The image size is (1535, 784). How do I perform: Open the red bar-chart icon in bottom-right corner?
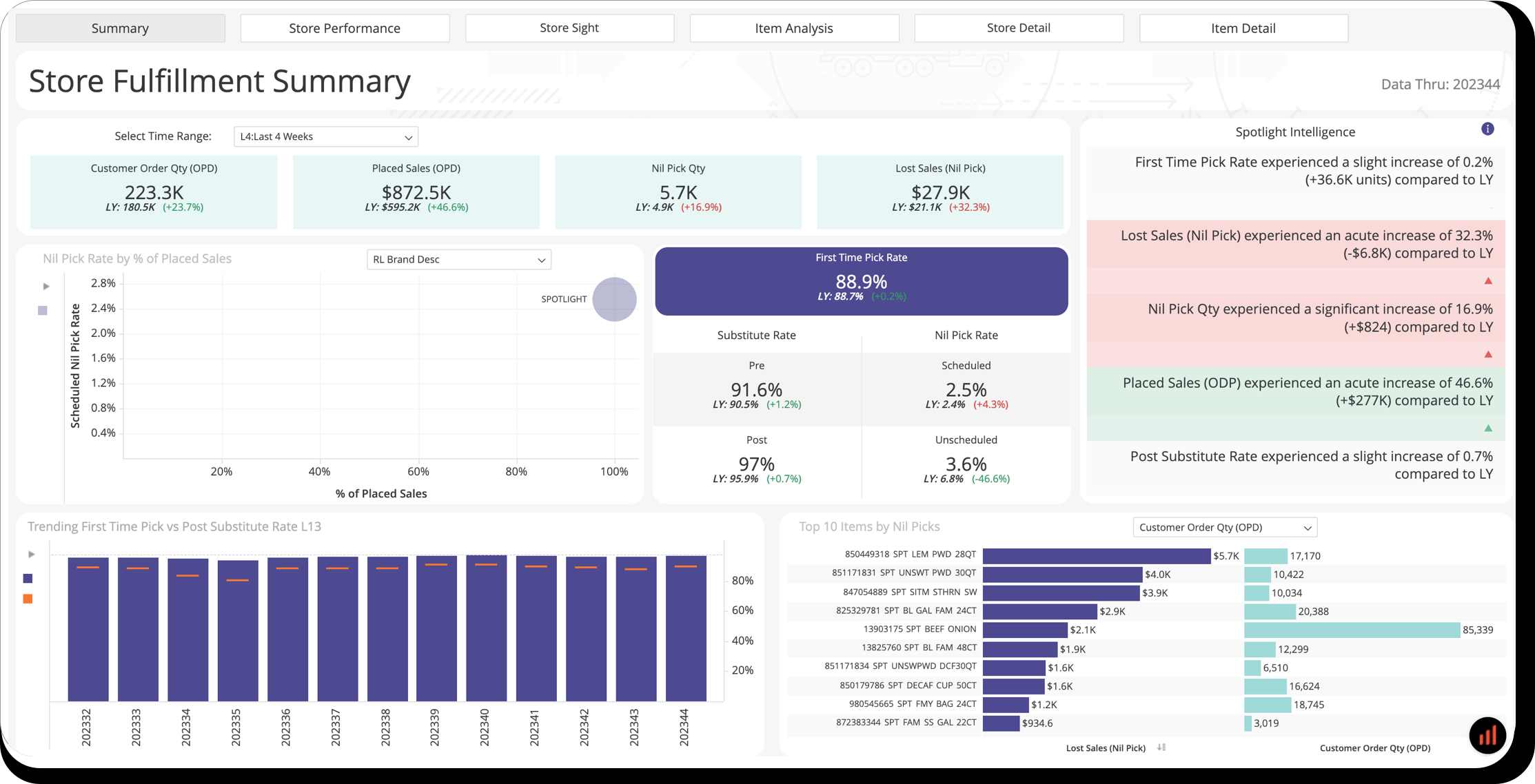tap(1487, 736)
